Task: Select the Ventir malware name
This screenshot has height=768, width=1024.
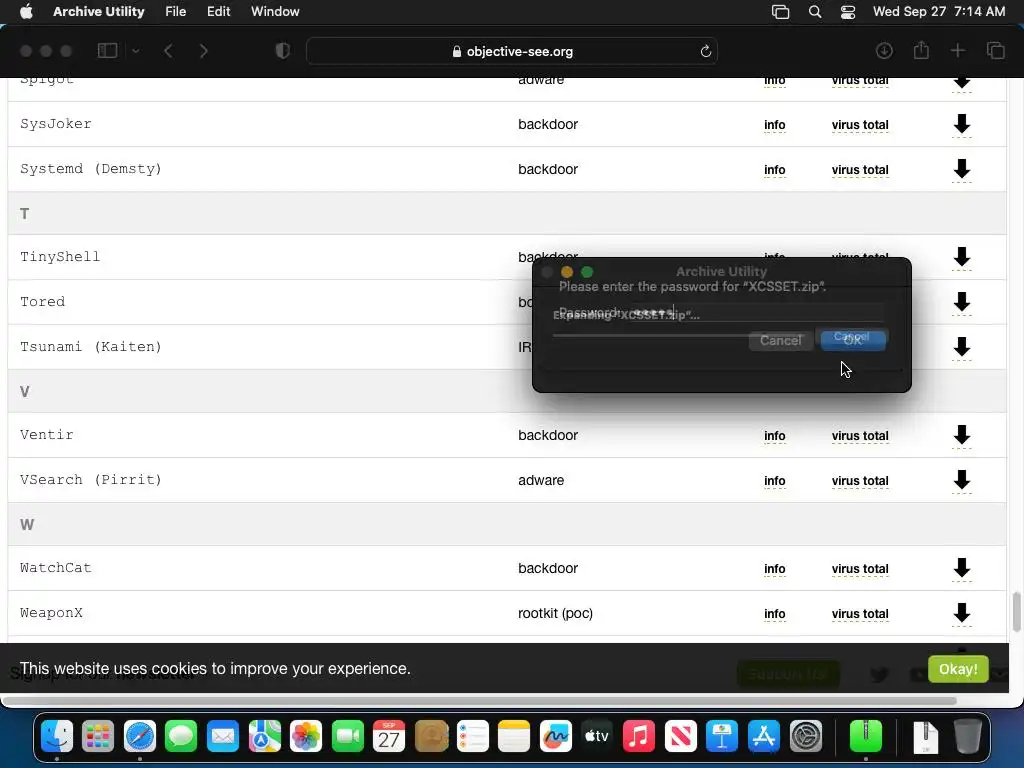Action: (x=46, y=434)
